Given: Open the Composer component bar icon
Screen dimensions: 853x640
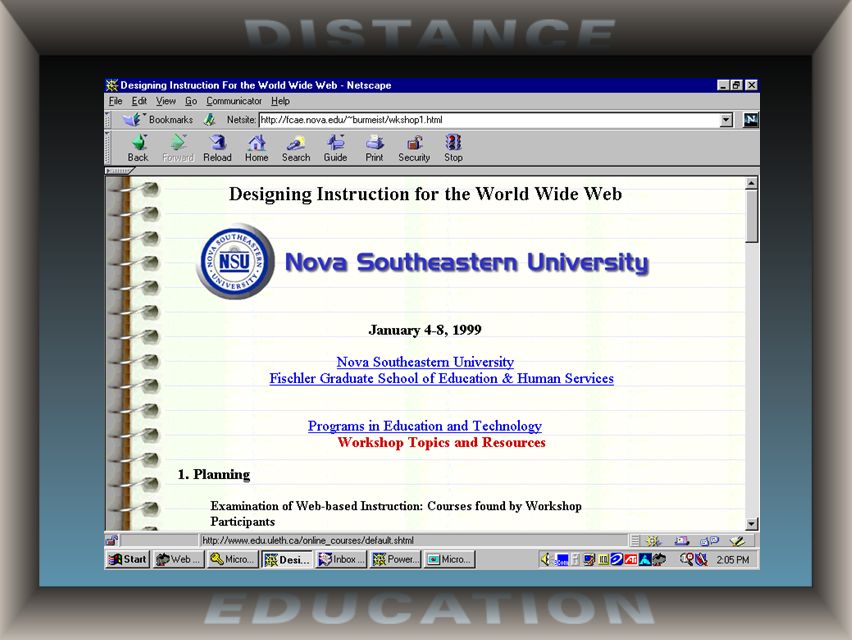Looking at the screenshot, I should (737, 540).
